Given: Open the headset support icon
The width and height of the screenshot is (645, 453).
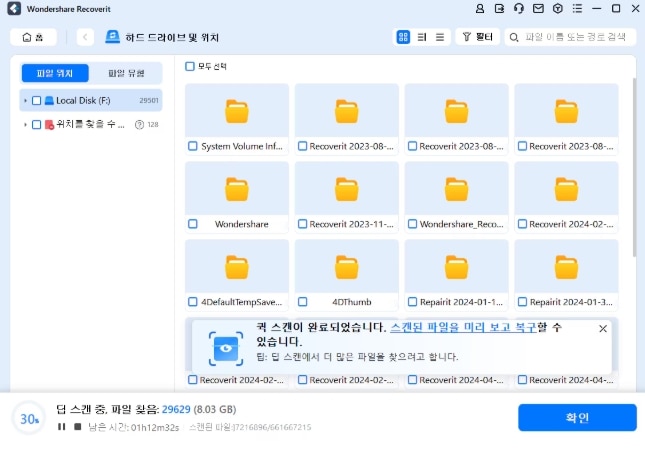Looking at the screenshot, I should [x=519, y=9].
